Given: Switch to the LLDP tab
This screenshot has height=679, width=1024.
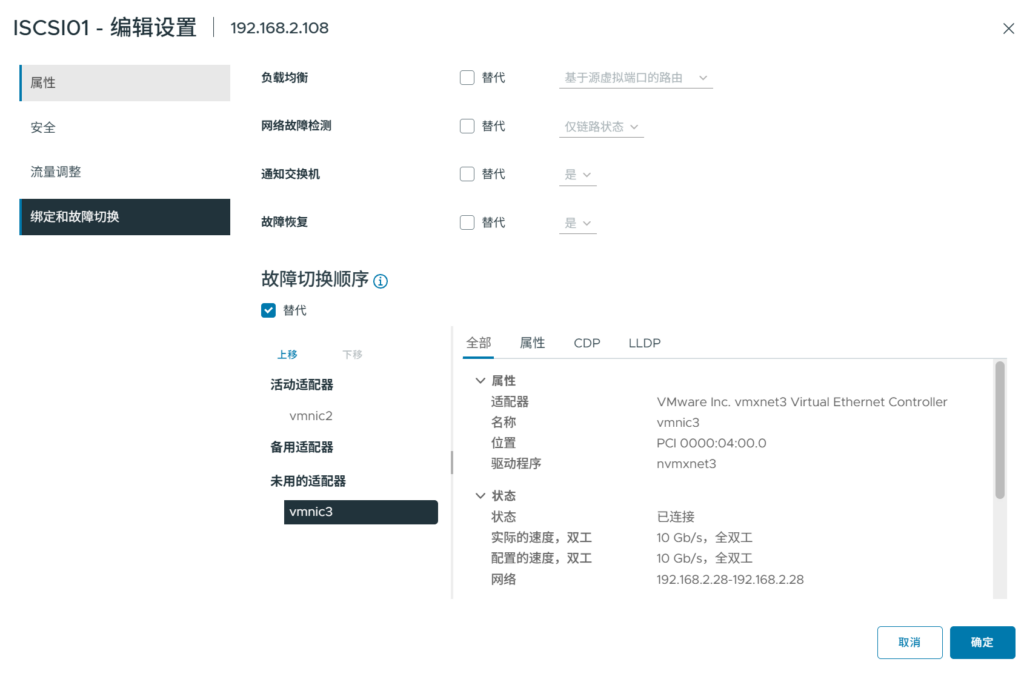Looking at the screenshot, I should pyautogui.click(x=644, y=343).
